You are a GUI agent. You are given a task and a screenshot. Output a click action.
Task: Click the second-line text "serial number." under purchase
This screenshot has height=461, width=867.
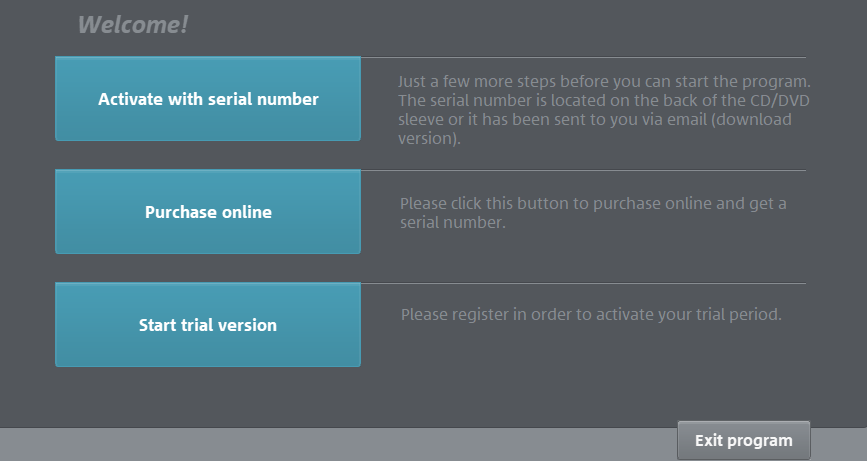point(453,223)
